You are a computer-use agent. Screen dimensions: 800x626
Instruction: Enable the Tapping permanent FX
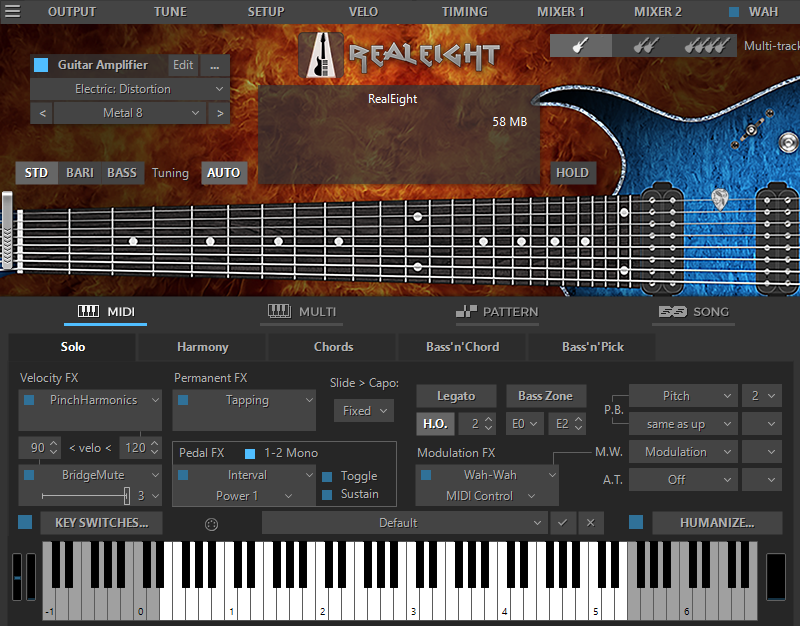coord(185,398)
